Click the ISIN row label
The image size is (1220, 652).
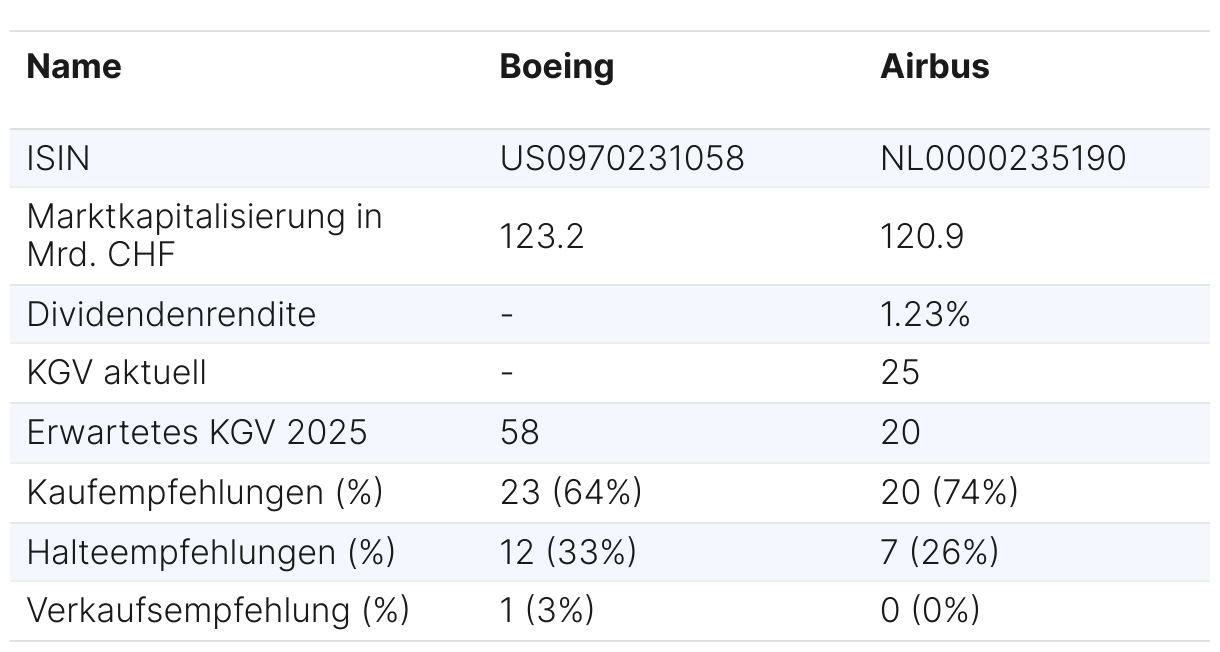pyautogui.click(x=58, y=158)
